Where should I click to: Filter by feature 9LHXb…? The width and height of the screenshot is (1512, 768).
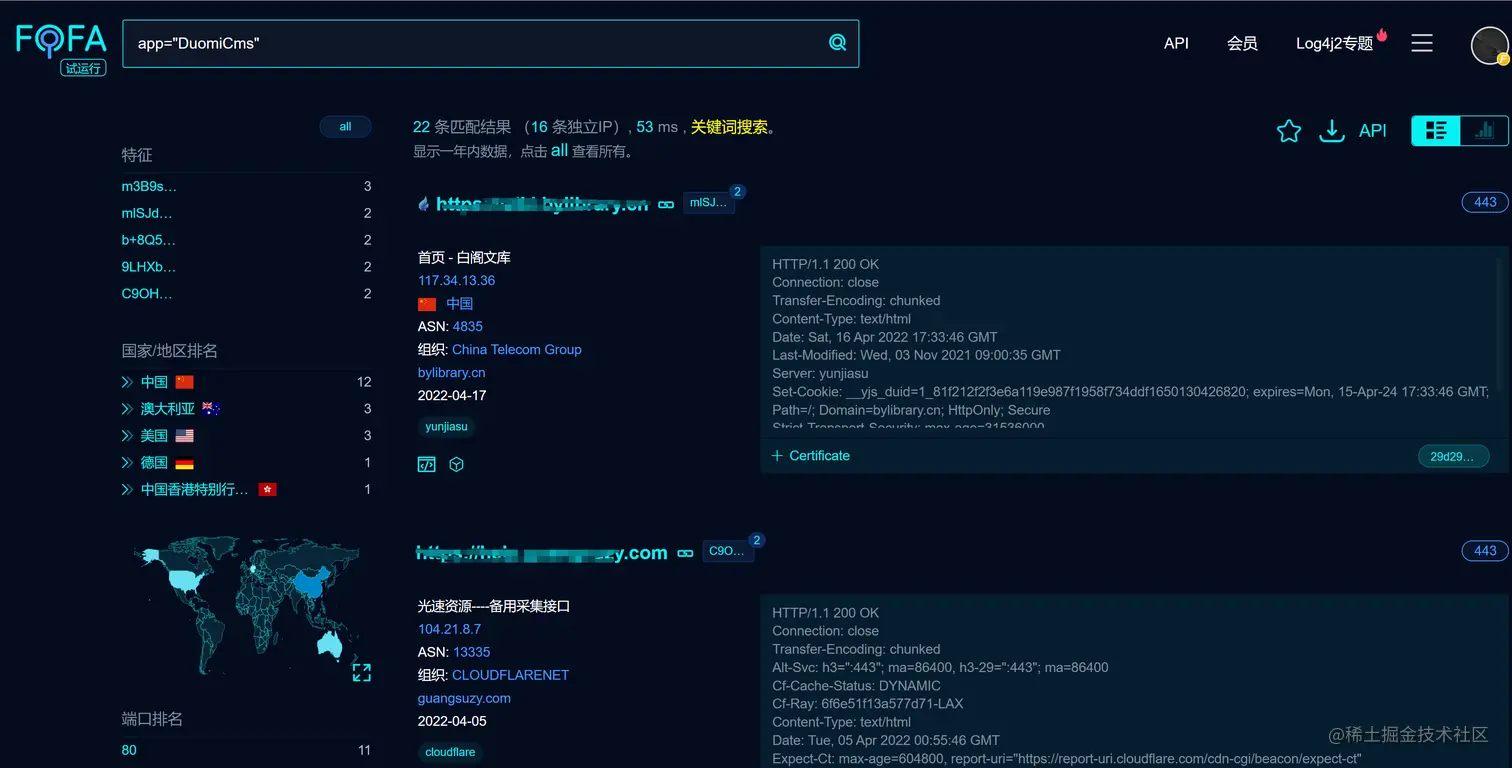pos(148,267)
